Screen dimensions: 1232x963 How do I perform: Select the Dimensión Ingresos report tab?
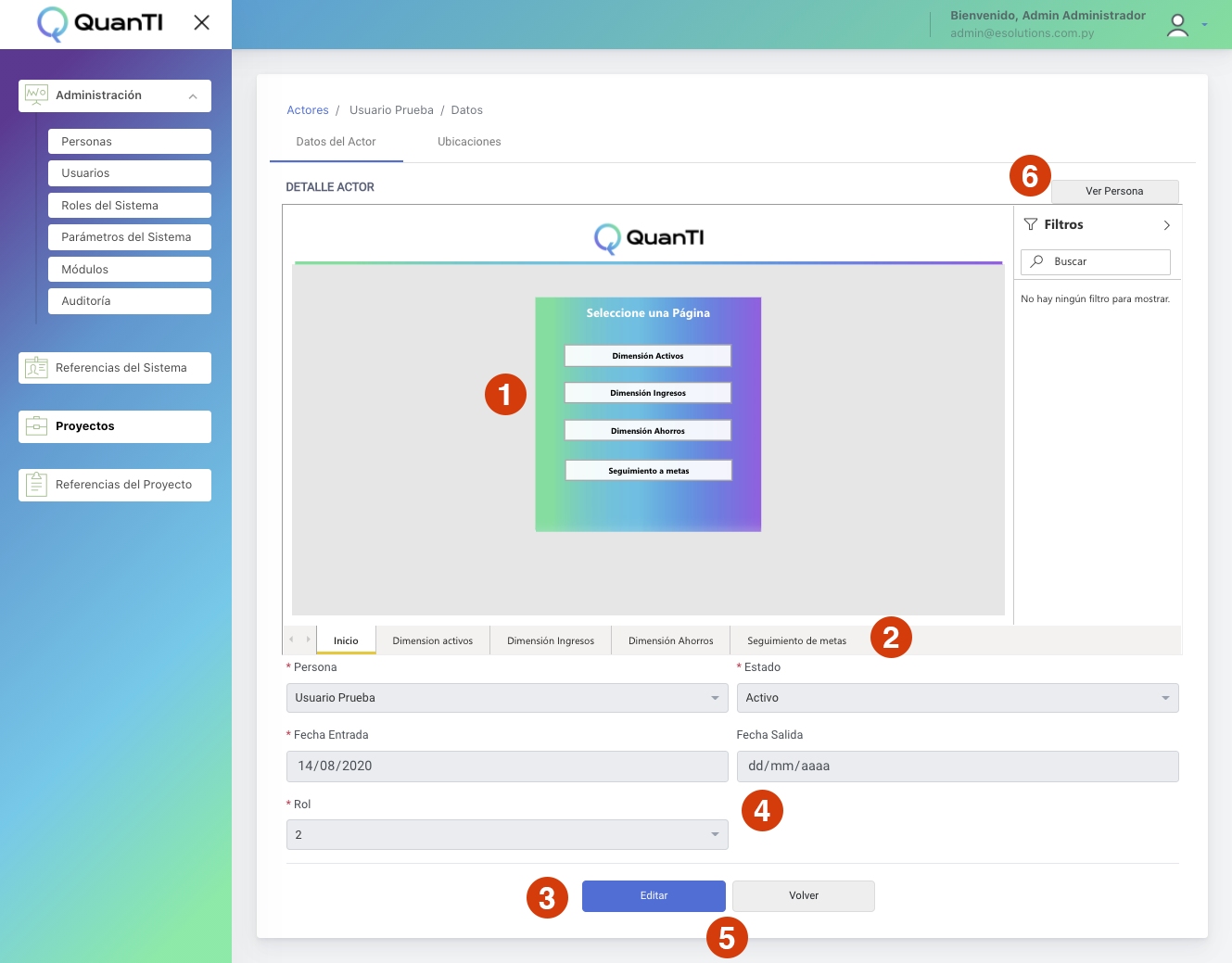[551, 640]
